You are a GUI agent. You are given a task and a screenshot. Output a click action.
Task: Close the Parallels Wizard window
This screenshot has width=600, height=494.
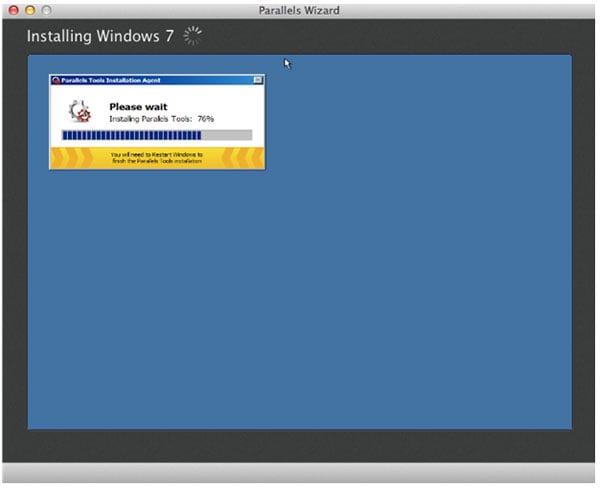(13, 10)
